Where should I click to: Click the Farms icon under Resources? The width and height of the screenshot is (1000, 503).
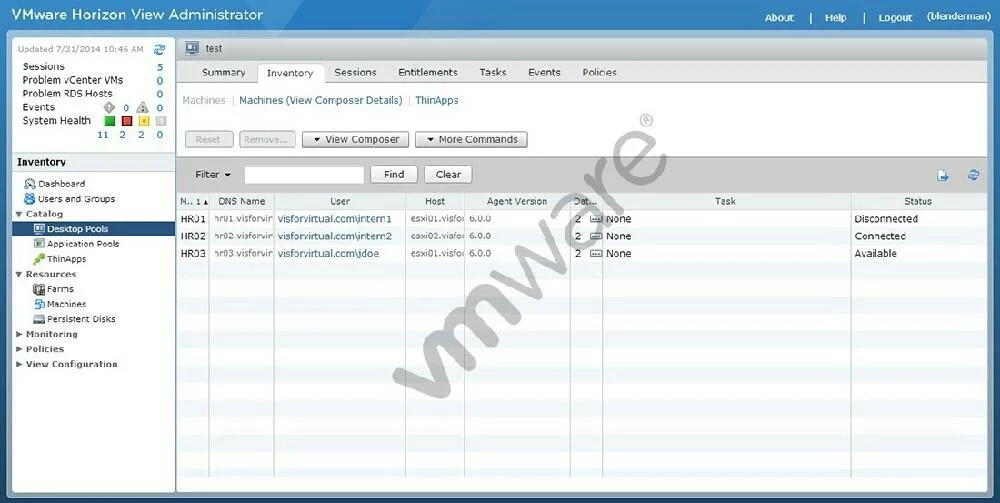point(39,289)
